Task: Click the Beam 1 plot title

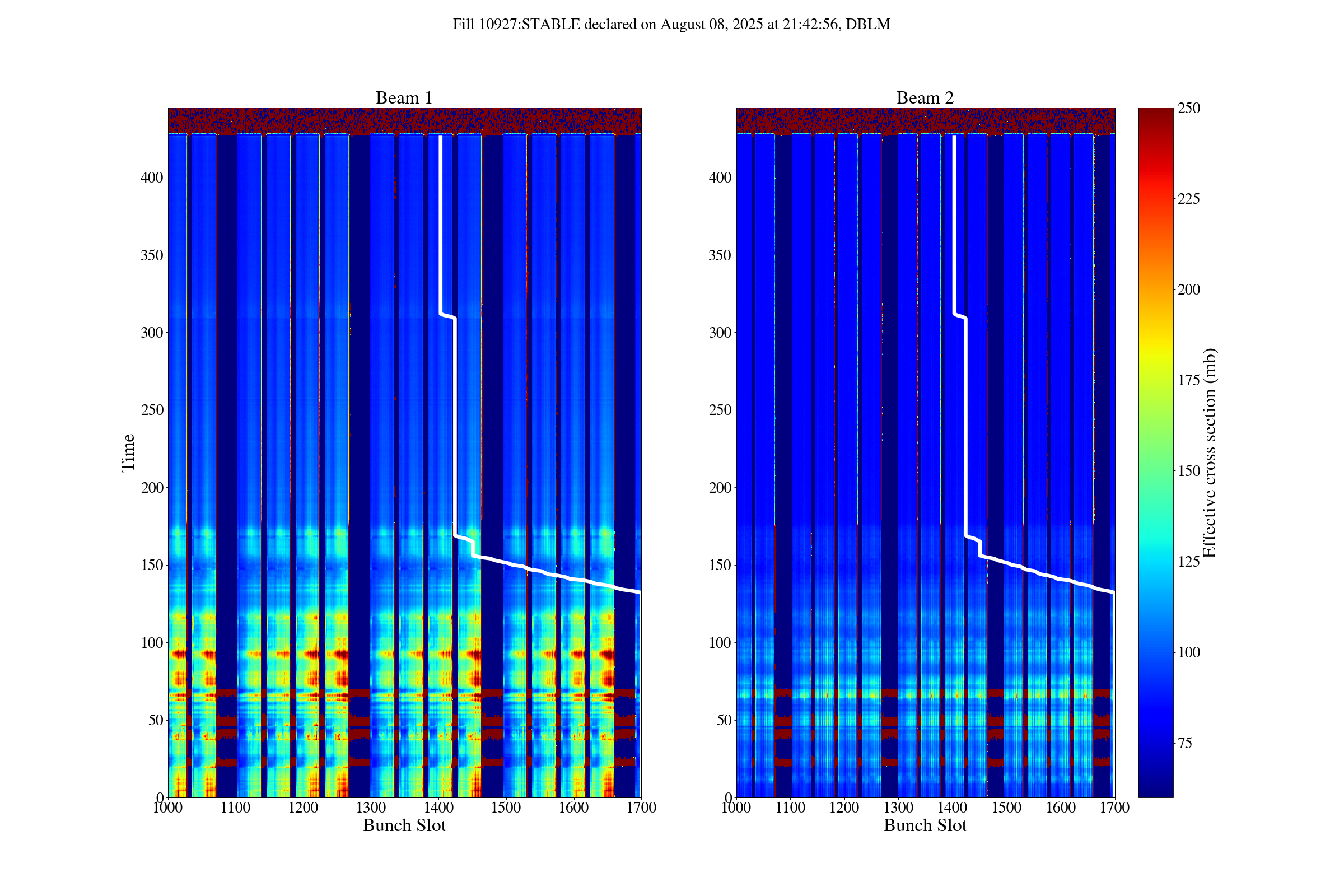Action: 403,97
